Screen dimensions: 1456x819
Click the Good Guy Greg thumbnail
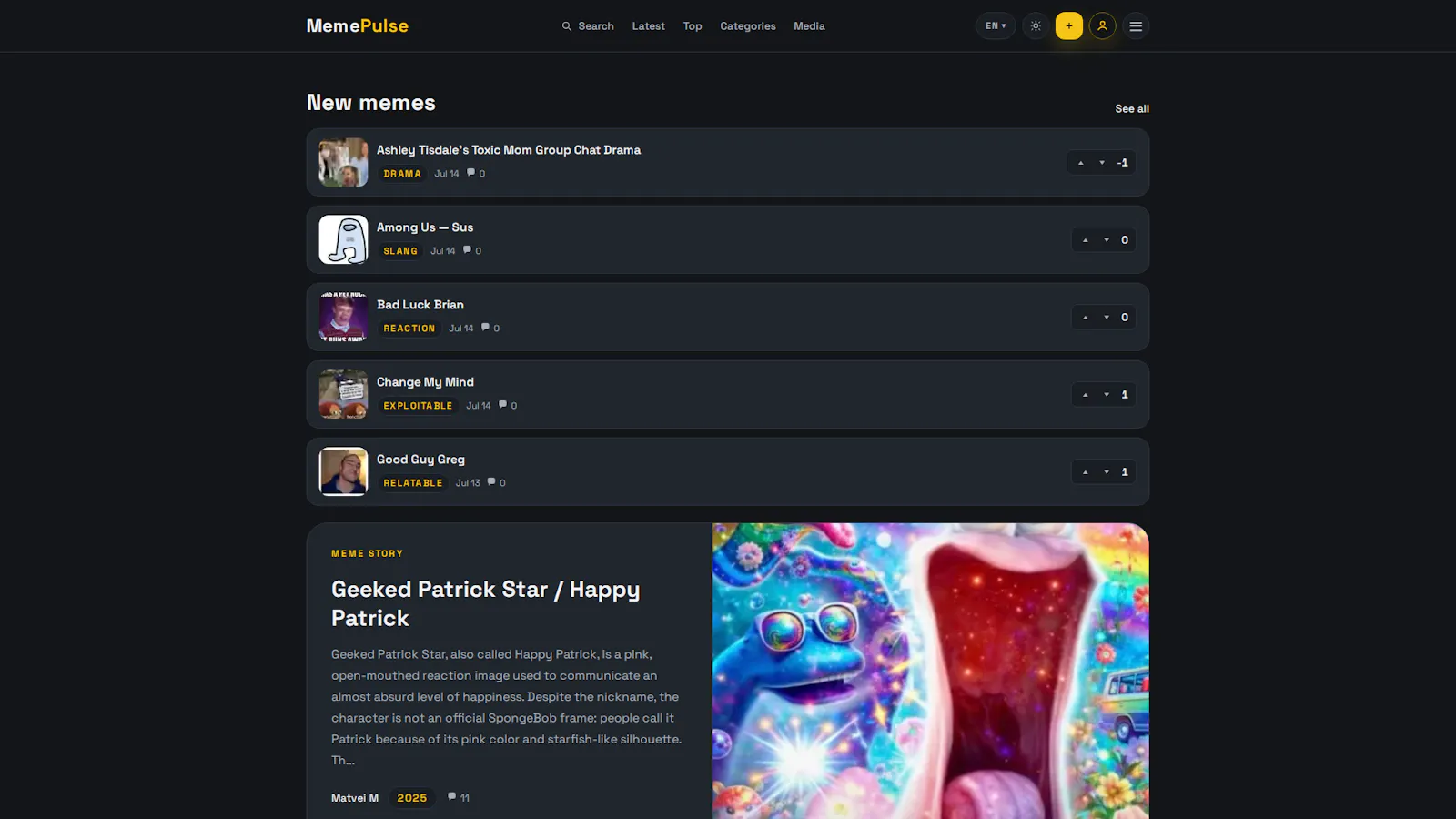coord(343,471)
